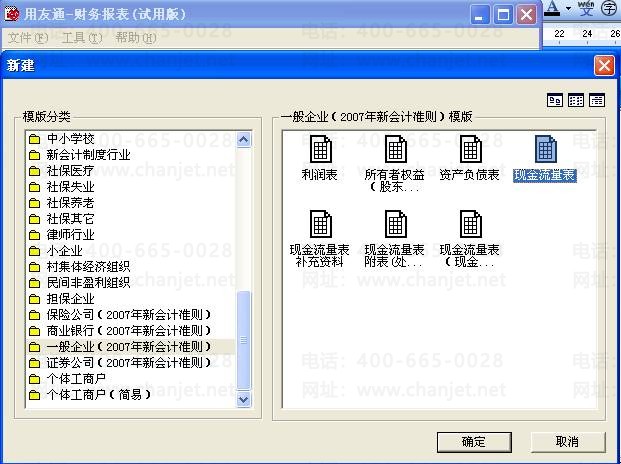Click the category list scroll down arrow
The height and width of the screenshot is (464, 621).
[x=244, y=399]
